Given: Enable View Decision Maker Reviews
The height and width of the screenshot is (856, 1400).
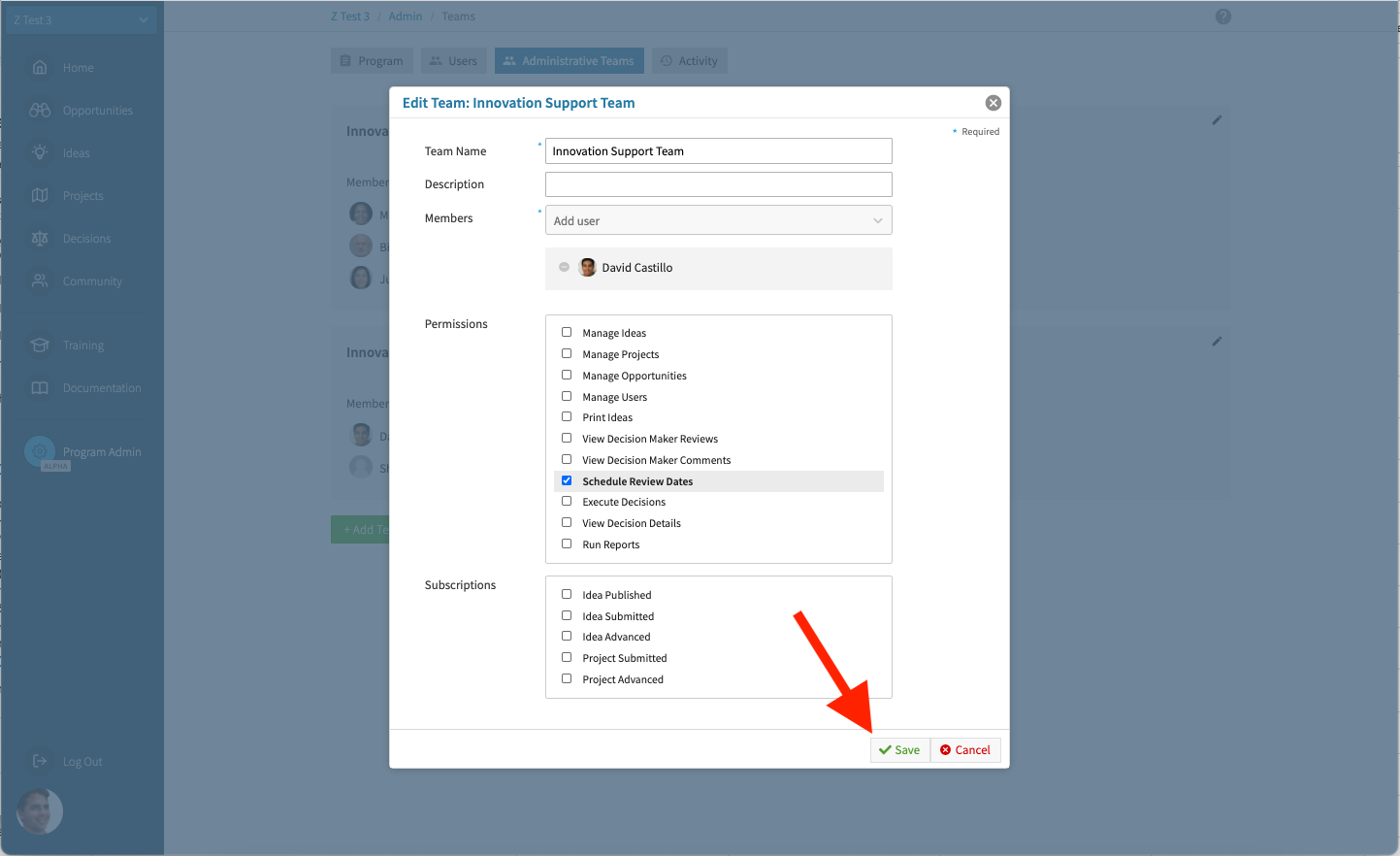Looking at the screenshot, I should pos(567,438).
